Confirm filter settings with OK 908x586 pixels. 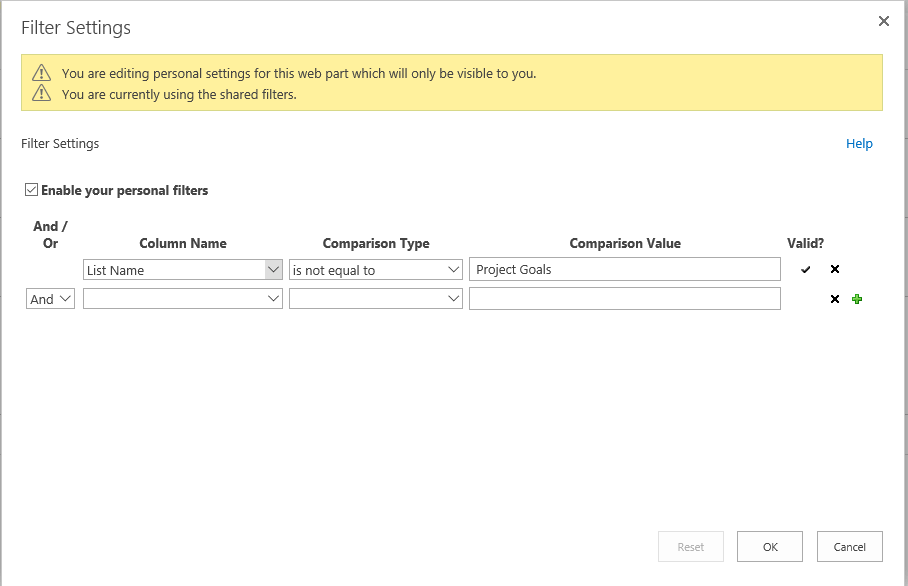[x=769, y=547]
